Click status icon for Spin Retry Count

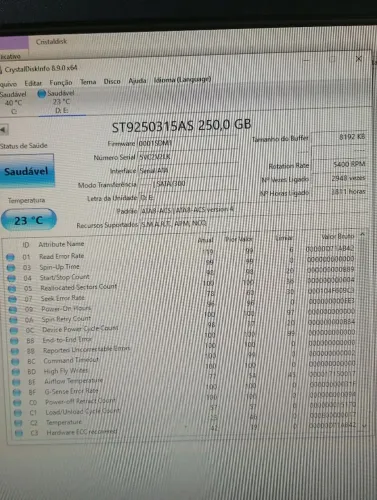[13, 320]
